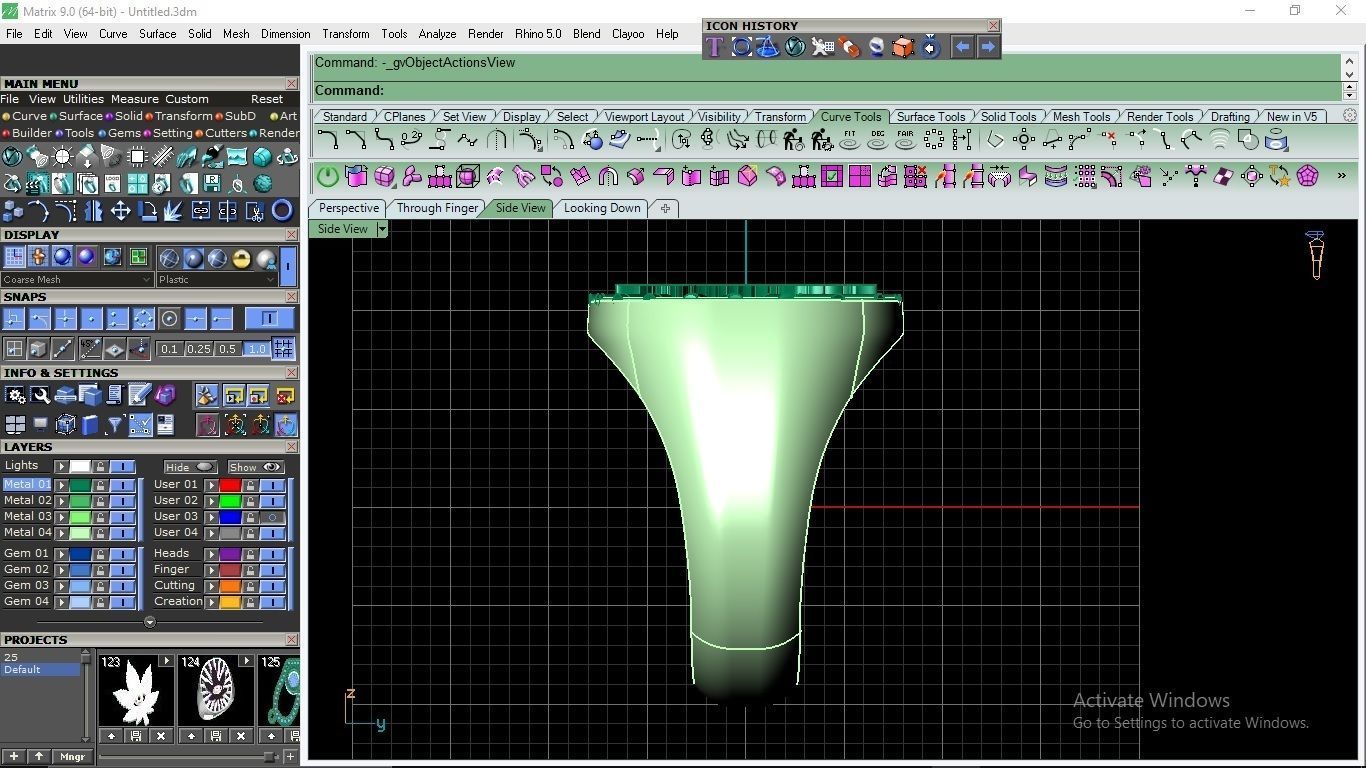Open the Surface Tools toolbar tab
The image size is (1366, 768).
(930, 117)
